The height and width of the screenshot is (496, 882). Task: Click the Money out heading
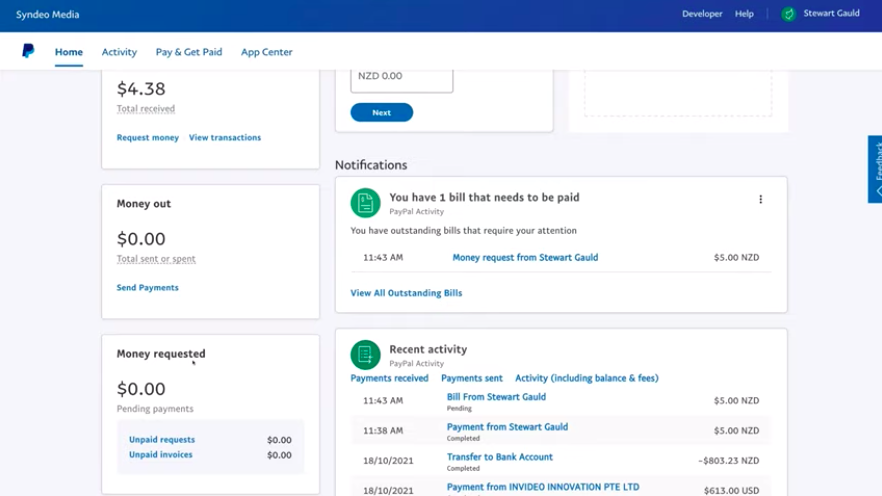(x=143, y=204)
